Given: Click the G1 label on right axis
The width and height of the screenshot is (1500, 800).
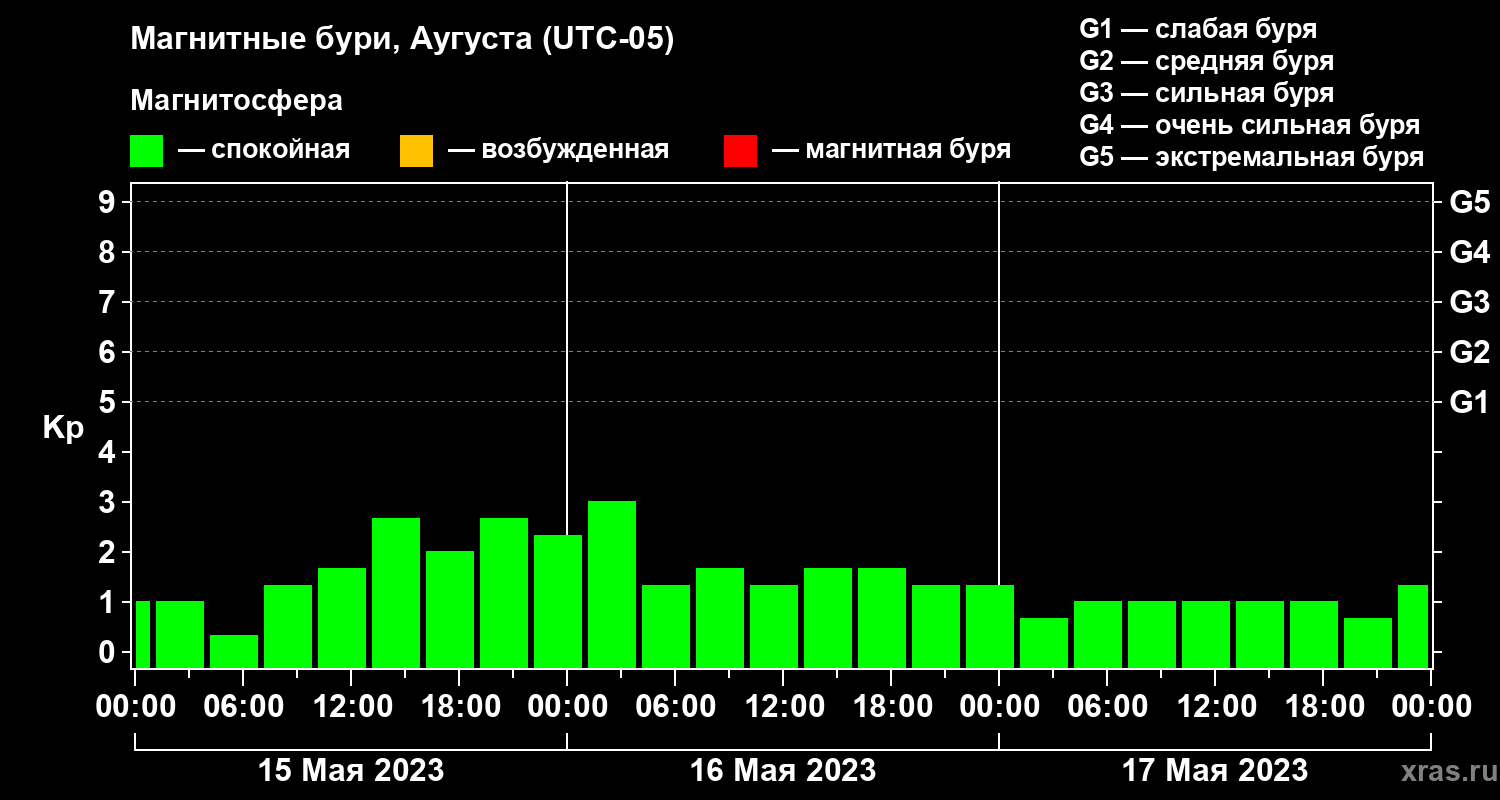Looking at the screenshot, I should pos(1469,402).
